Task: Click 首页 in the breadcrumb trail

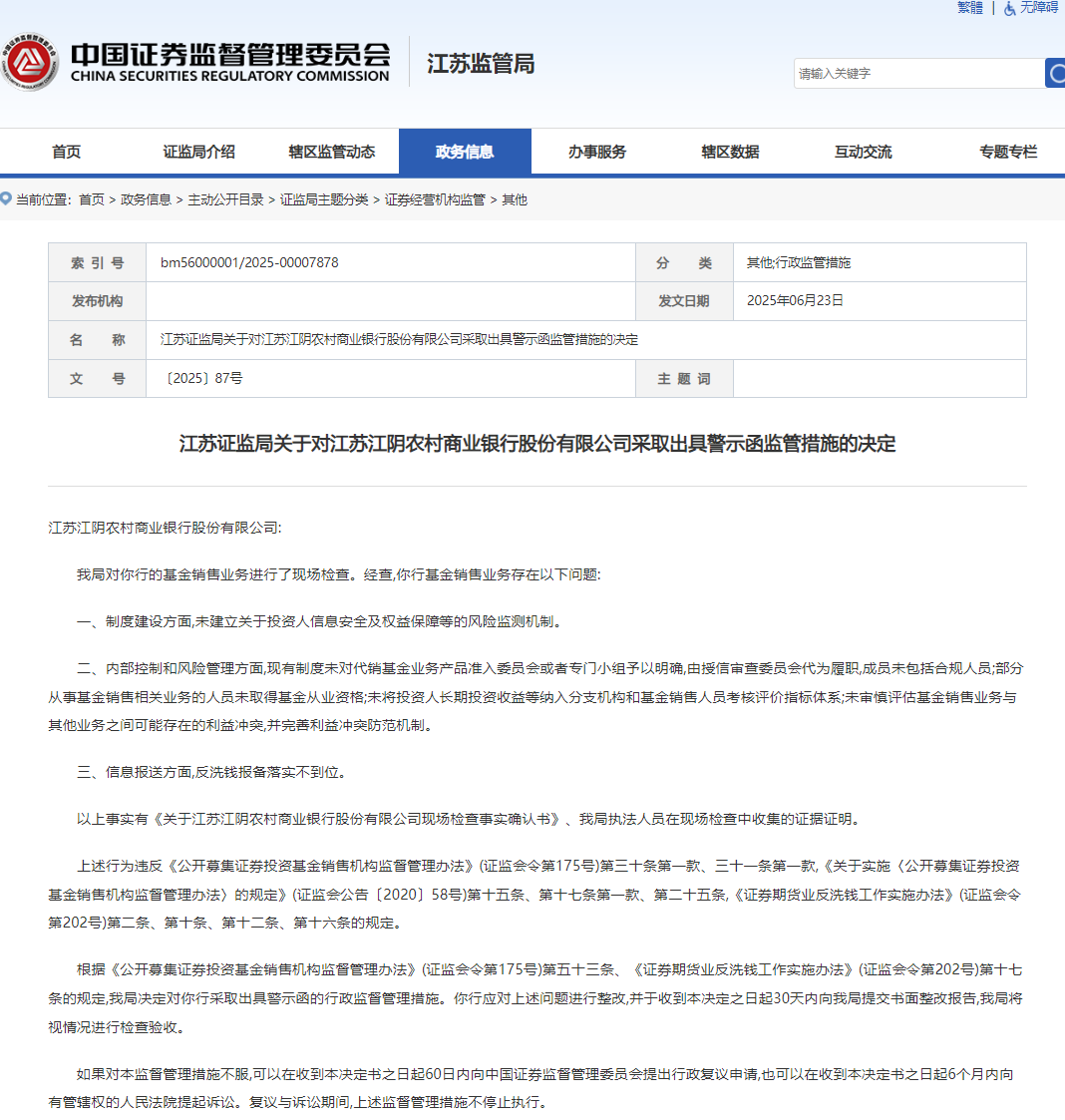Action: click(x=92, y=200)
